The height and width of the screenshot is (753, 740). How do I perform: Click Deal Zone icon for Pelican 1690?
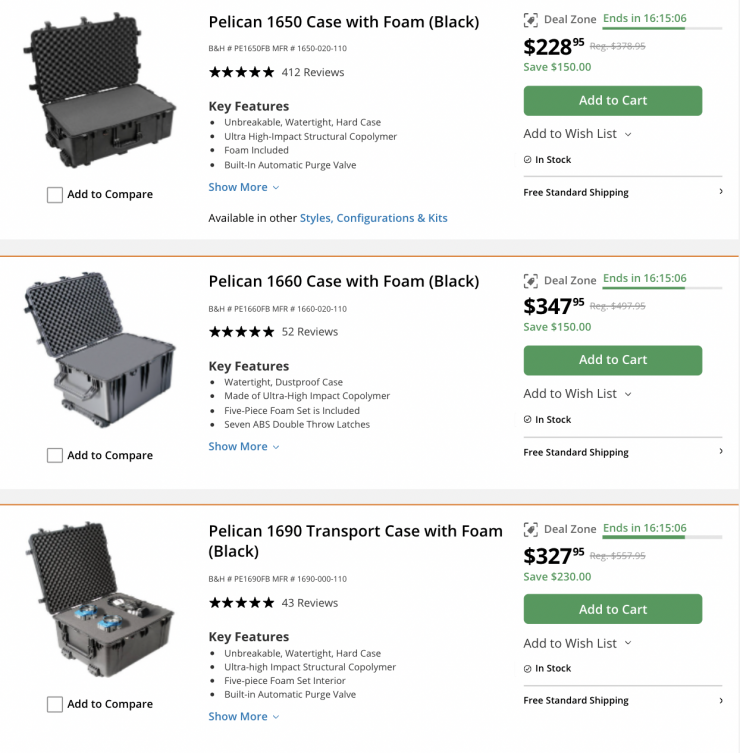(x=531, y=529)
